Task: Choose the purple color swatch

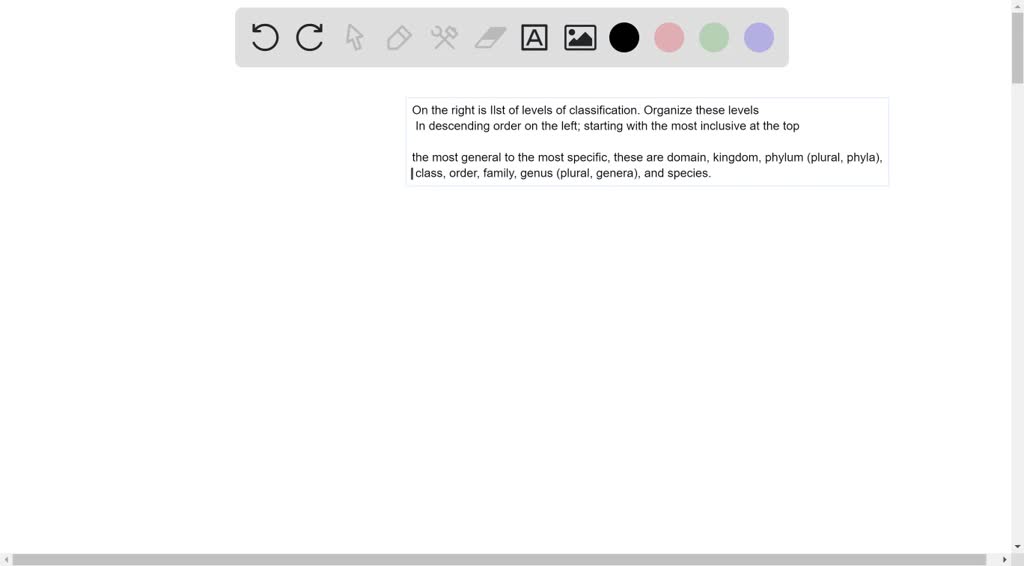Action: pyautogui.click(x=759, y=37)
